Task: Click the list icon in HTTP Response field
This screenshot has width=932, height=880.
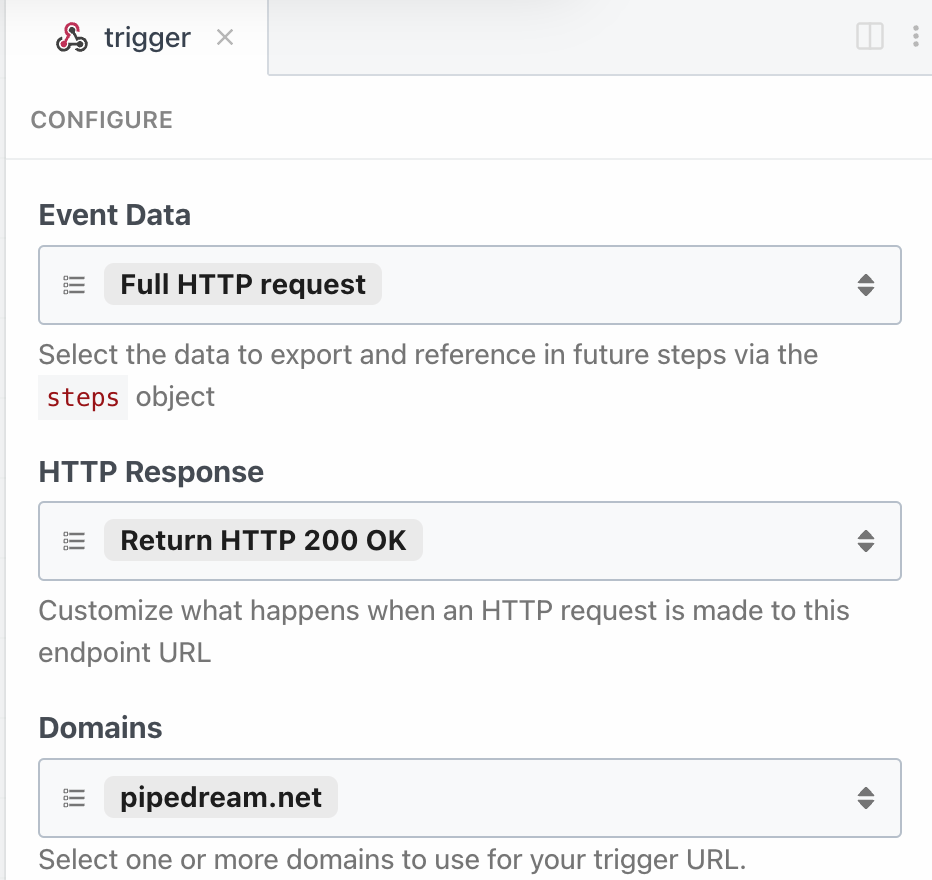Action: pos(73,541)
